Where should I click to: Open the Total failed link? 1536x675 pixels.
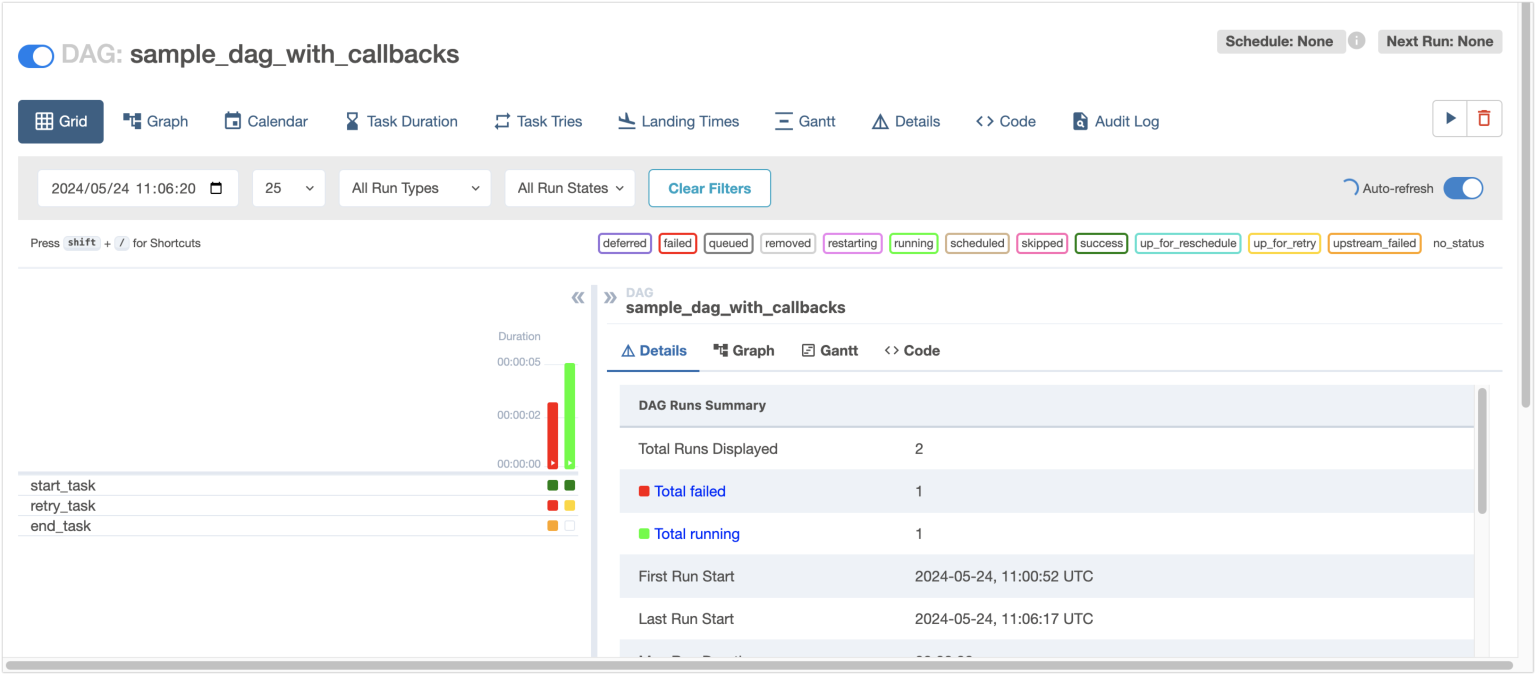pos(689,491)
